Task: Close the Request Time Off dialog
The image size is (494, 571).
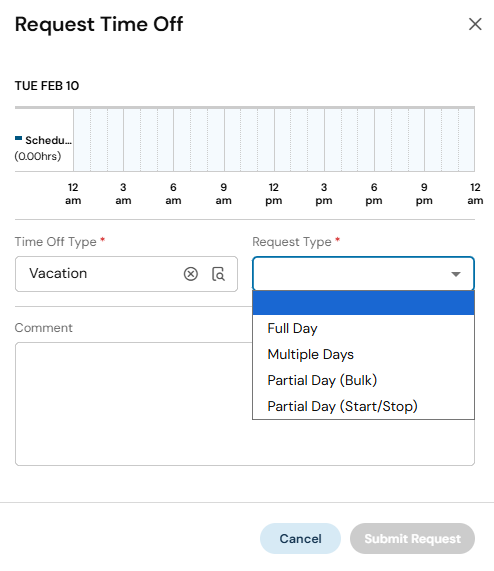Action: point(475,24)
